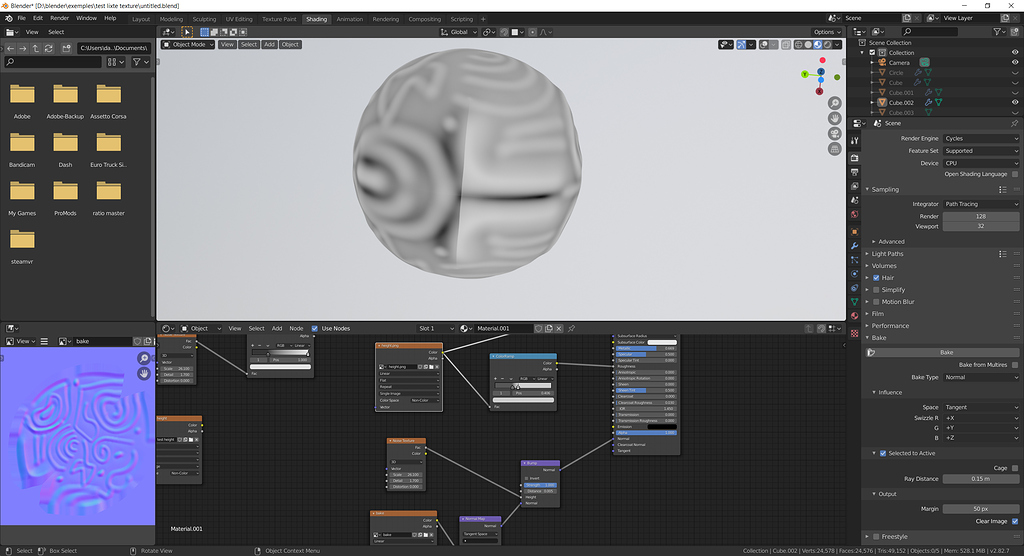Expand the Performance panel
The height and width of the screenshot is (556, 1024).
889,325
